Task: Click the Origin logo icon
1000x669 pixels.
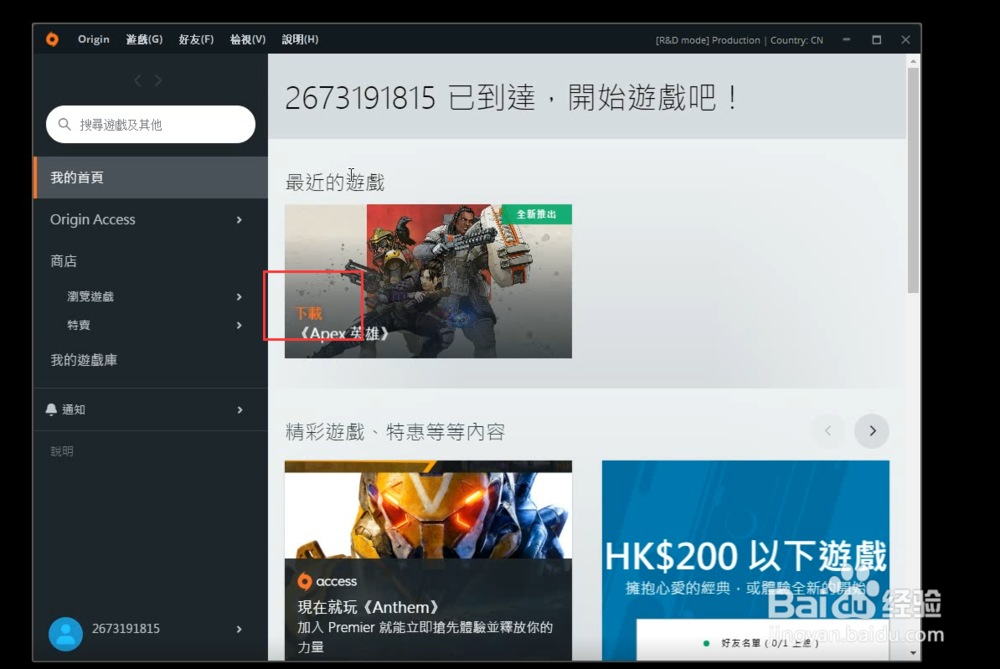Action: coord(52,40)
